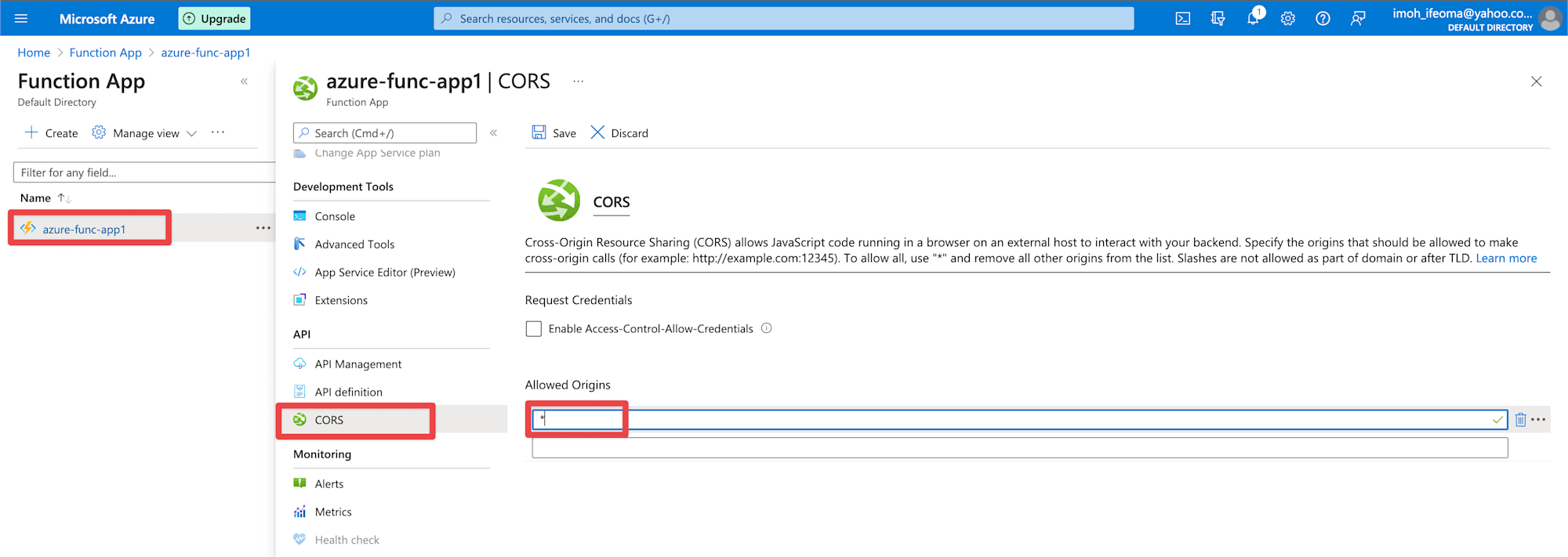Open azure-func-app1 breadcrumb link

coord(205,52)
